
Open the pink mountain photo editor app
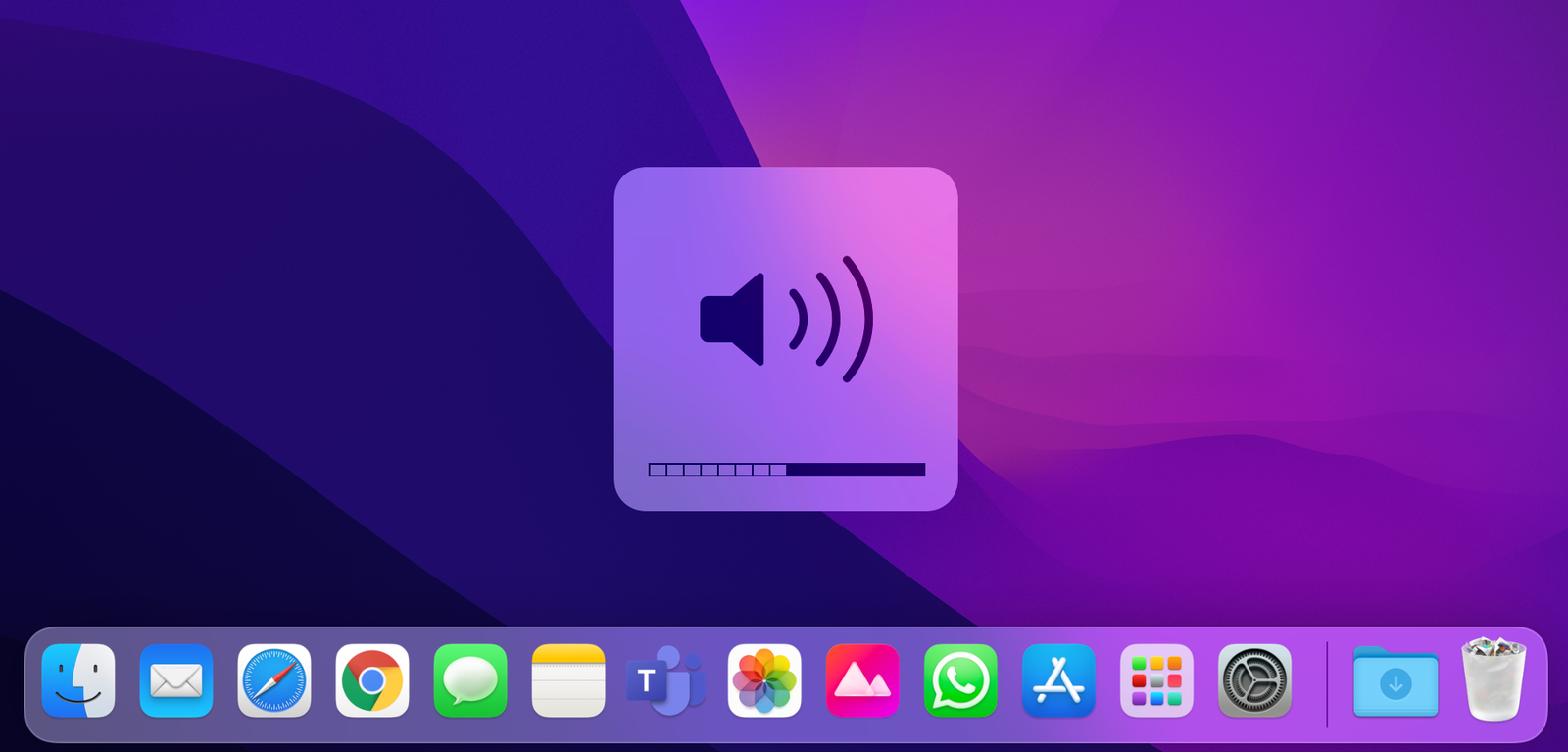click(x=862, y=680)
